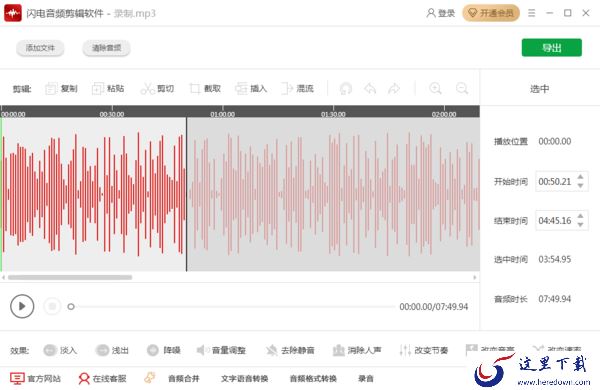Zoom out of the waveform
This screenshot has height=390, width=600.
coord(462,88)
